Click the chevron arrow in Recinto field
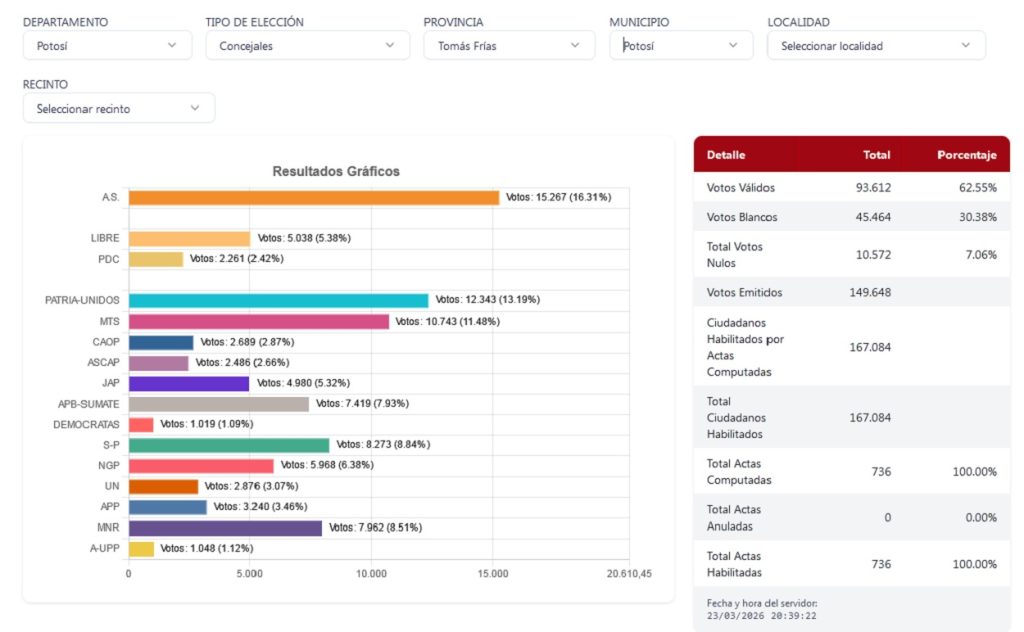 pyautogui.click(x=195, y=108)
